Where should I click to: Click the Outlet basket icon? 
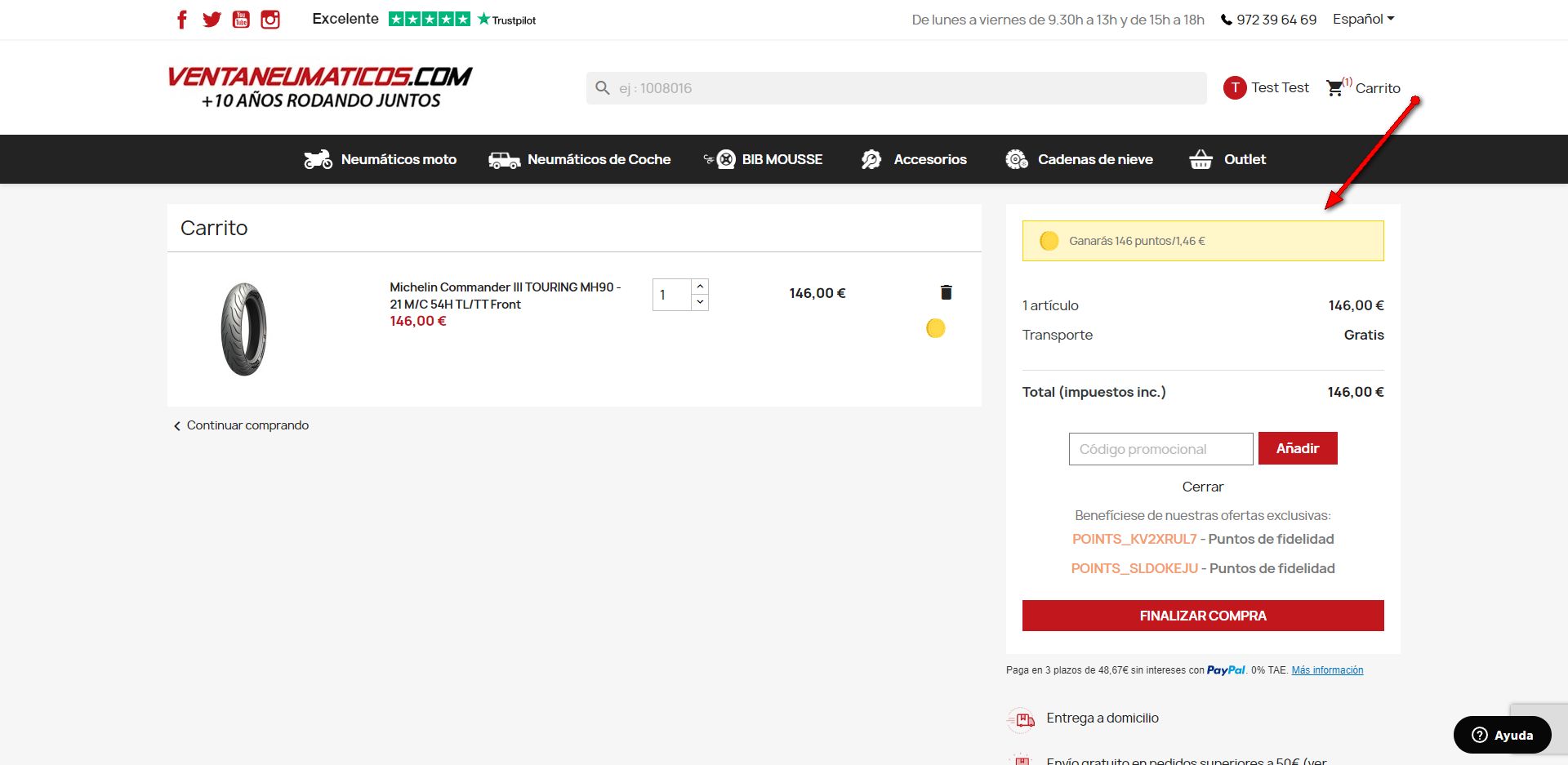1200,159
